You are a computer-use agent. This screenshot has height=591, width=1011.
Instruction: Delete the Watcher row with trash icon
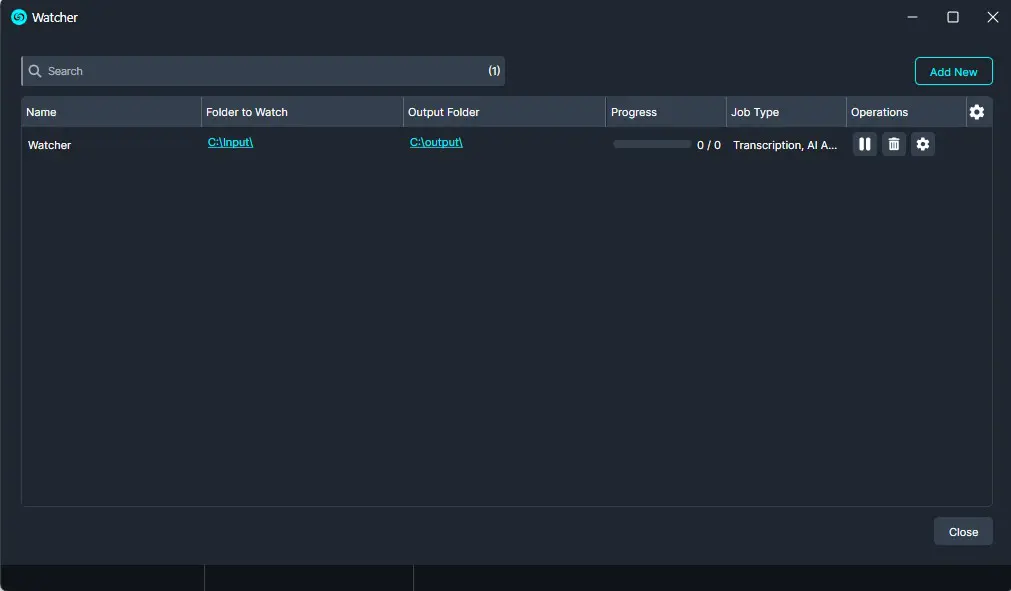894,144
